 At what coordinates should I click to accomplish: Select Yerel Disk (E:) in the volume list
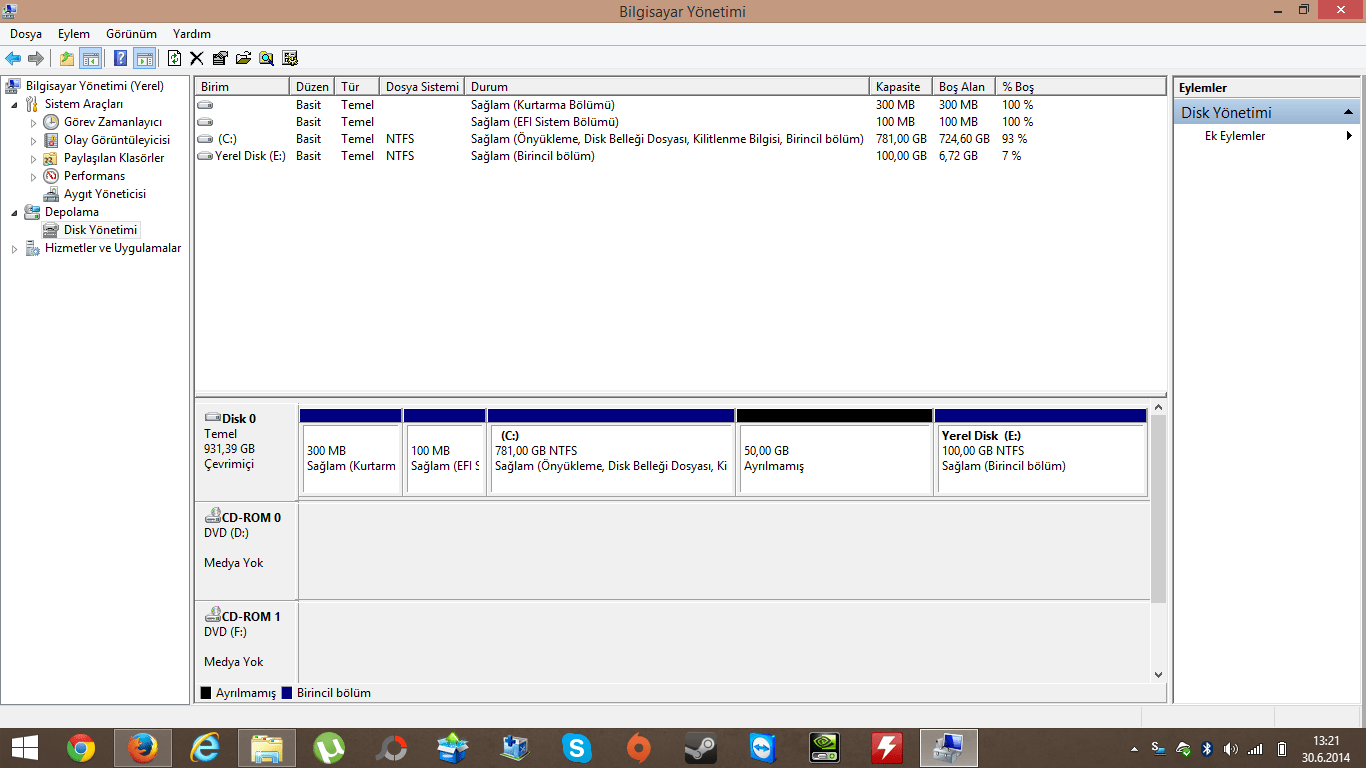click(680, 156)
